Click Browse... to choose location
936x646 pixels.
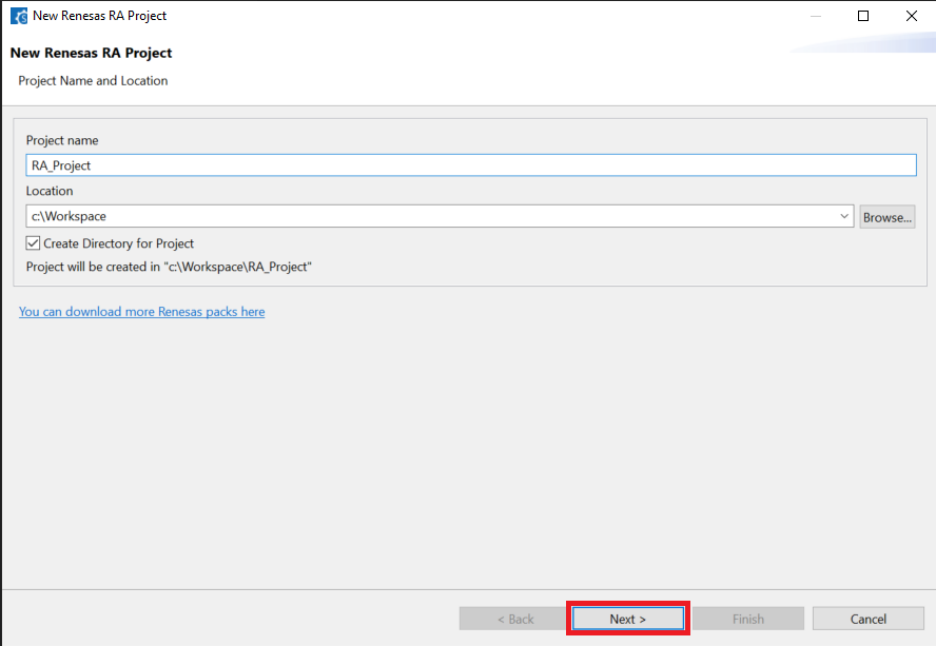coord(887,217)
